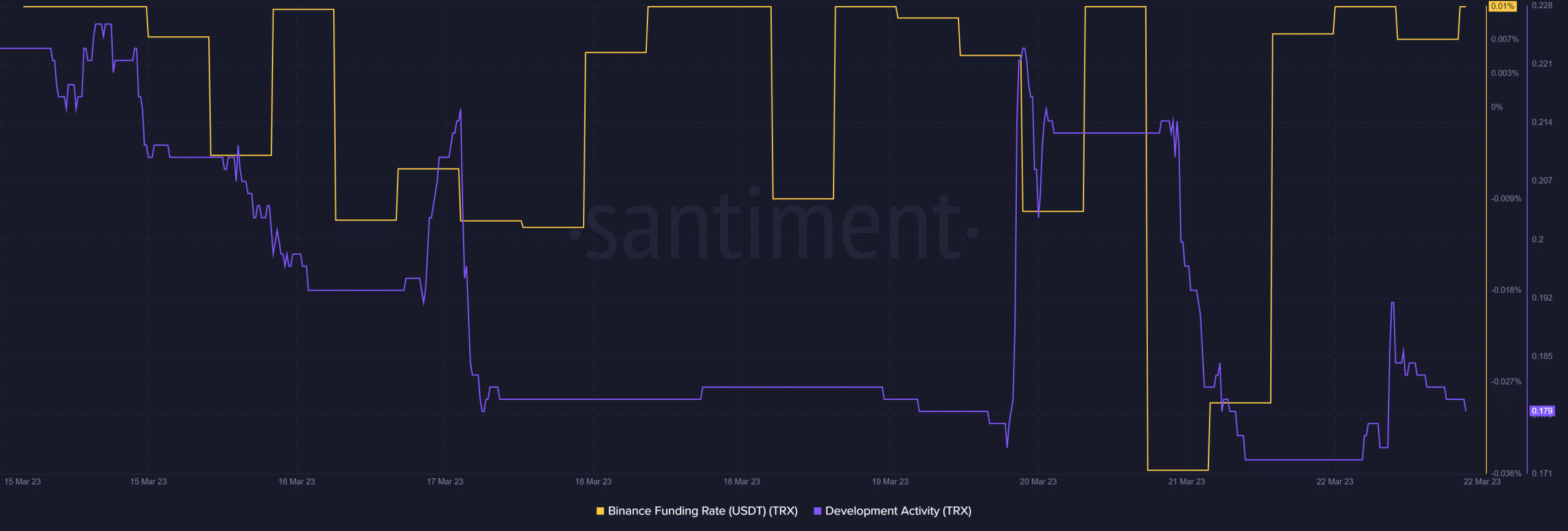1568x531 pixels.
Task: Select the 20 Mar 23 date label
Action: 1038,481
